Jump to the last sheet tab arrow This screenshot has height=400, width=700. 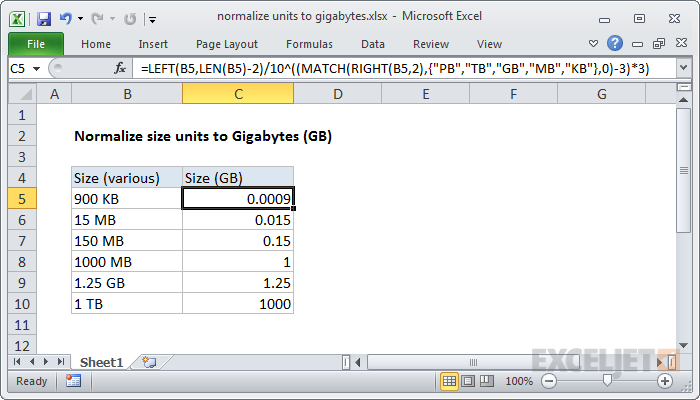click(61, 362)
